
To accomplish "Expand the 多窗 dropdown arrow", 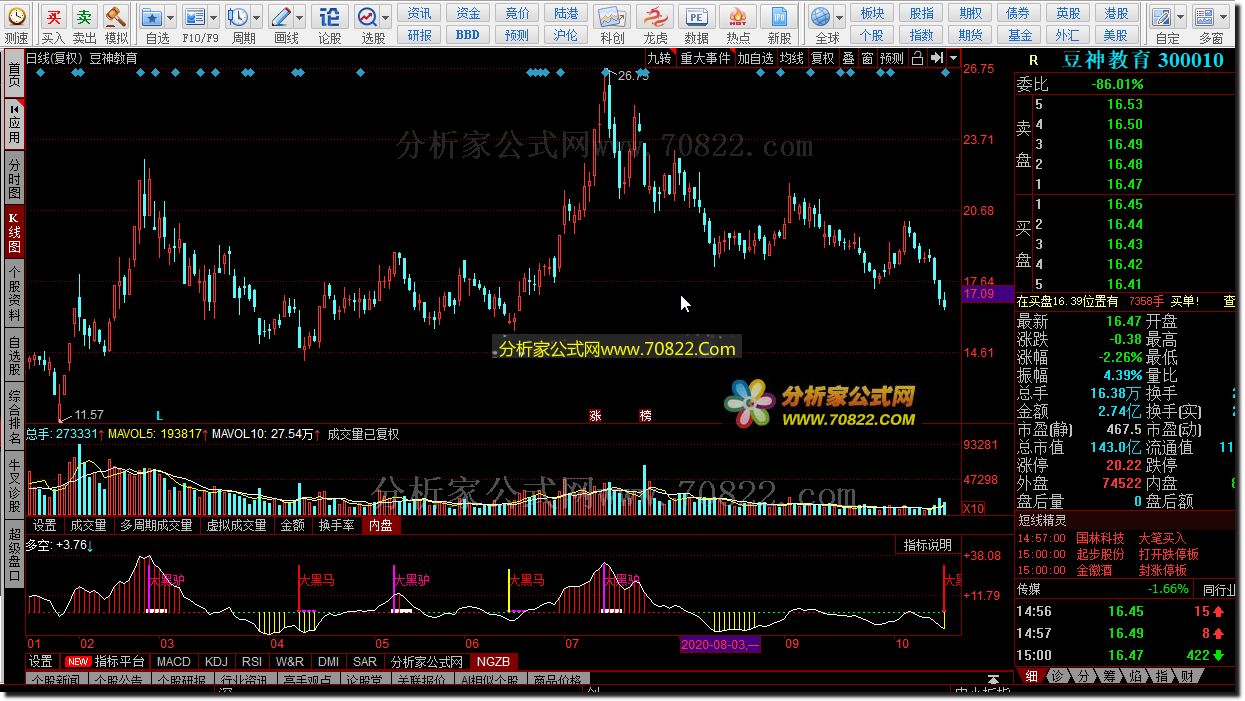I will pos(1225,17).
